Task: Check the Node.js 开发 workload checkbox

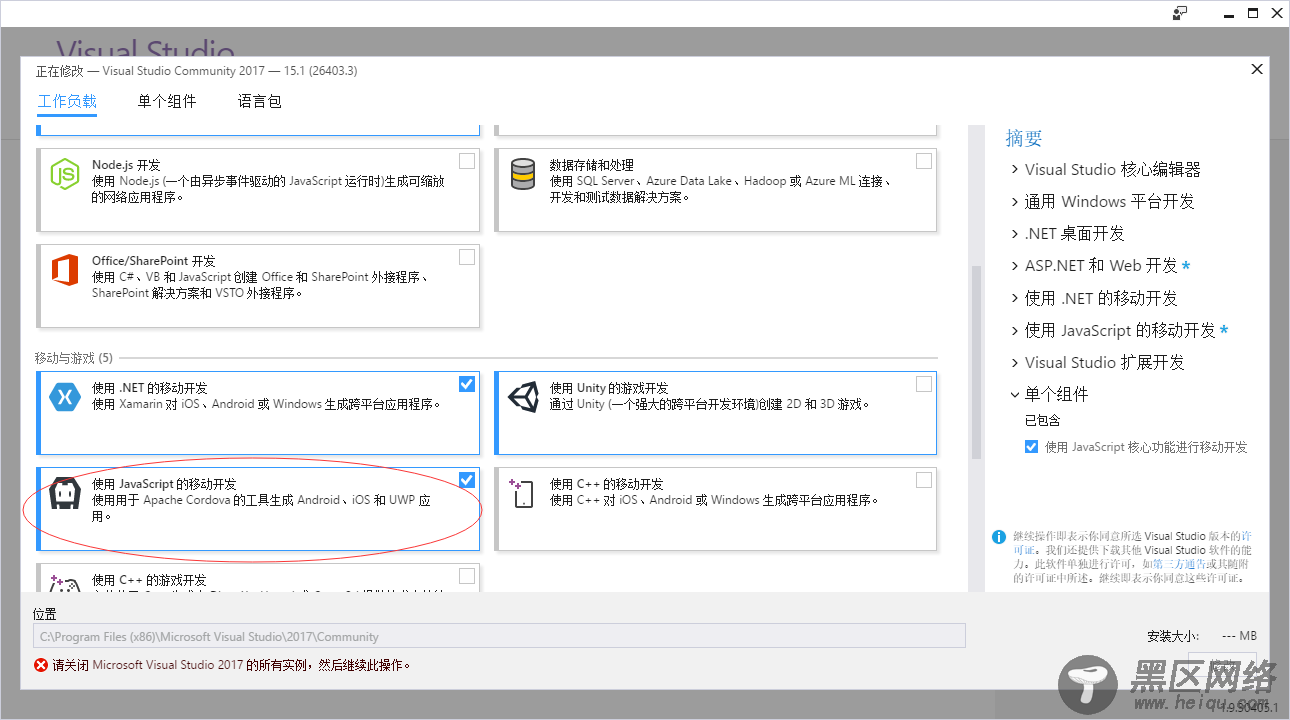Action: [467, 161]
